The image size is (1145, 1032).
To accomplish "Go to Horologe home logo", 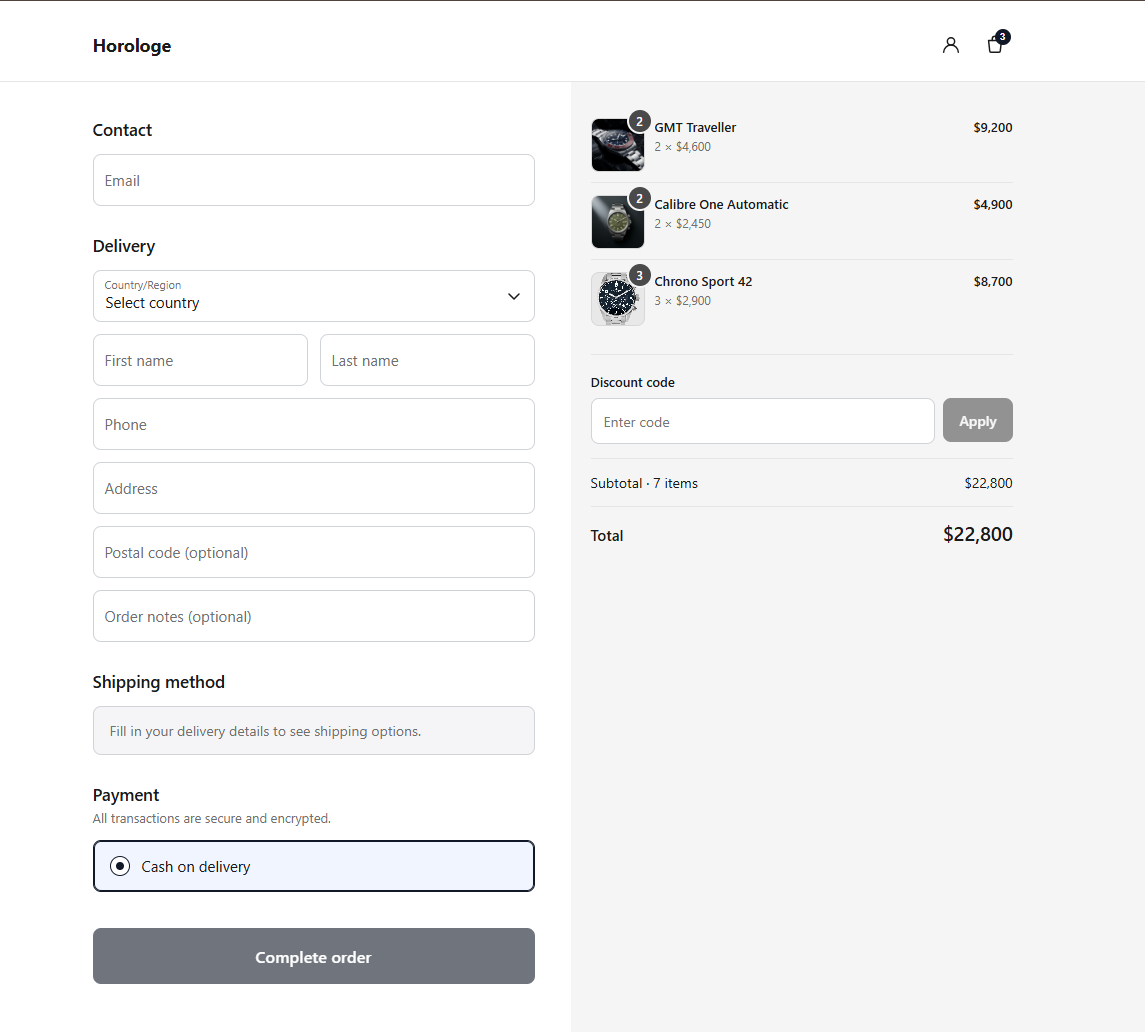I will point(131,45).
